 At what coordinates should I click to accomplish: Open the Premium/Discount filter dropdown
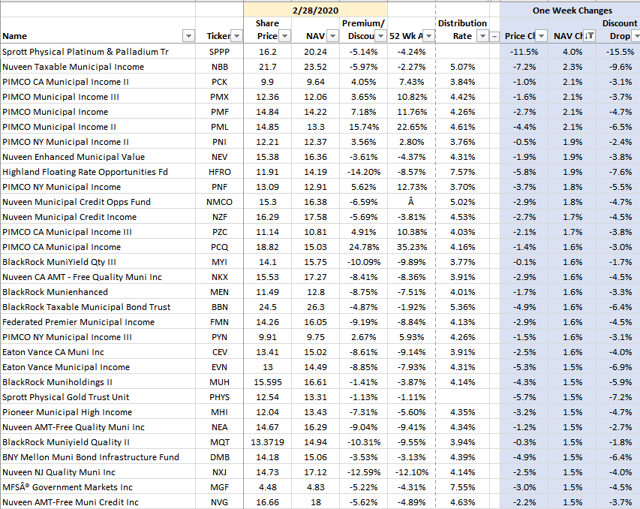click(379, 35)
